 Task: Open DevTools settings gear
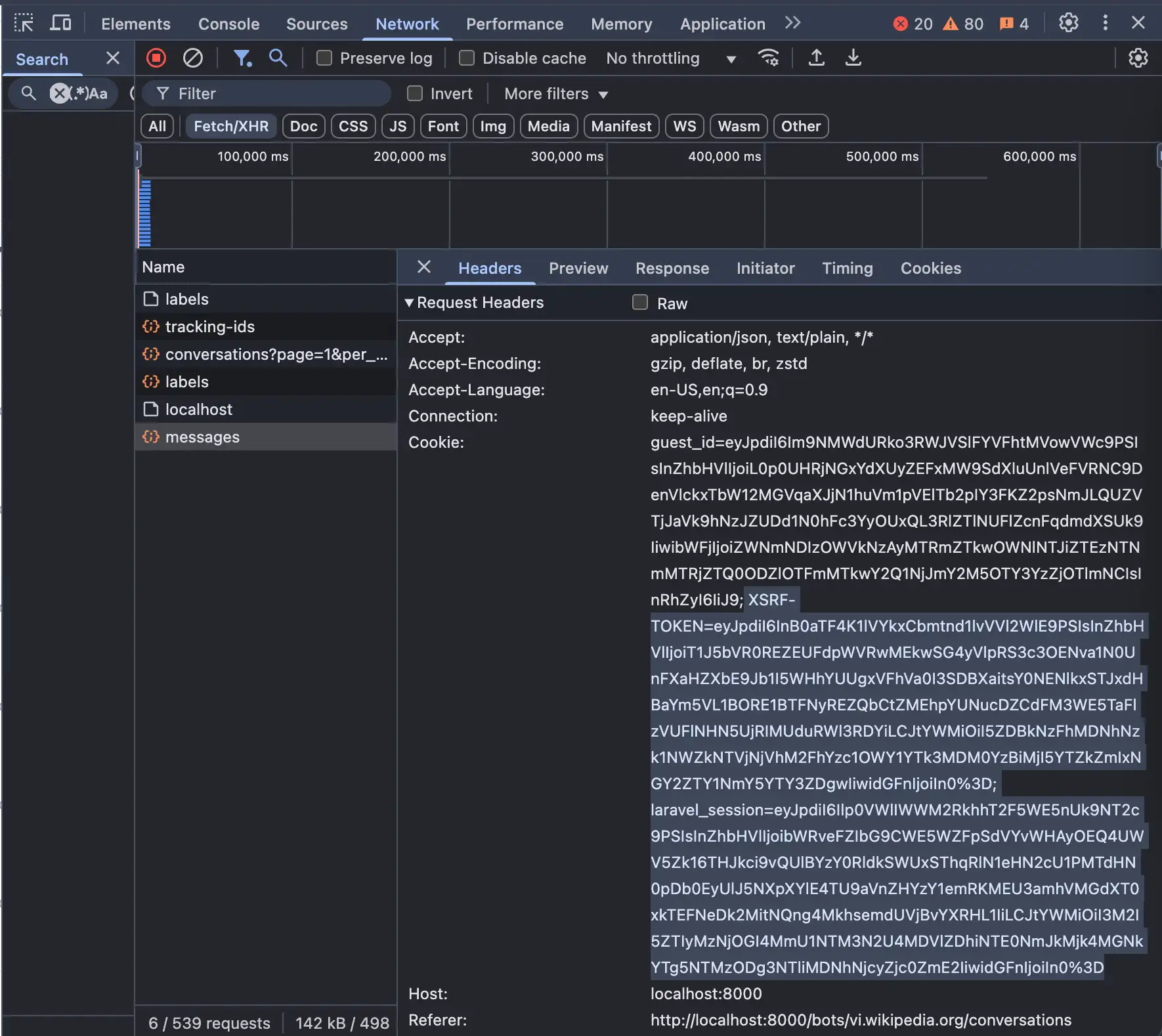click(x=1068, y=22)
